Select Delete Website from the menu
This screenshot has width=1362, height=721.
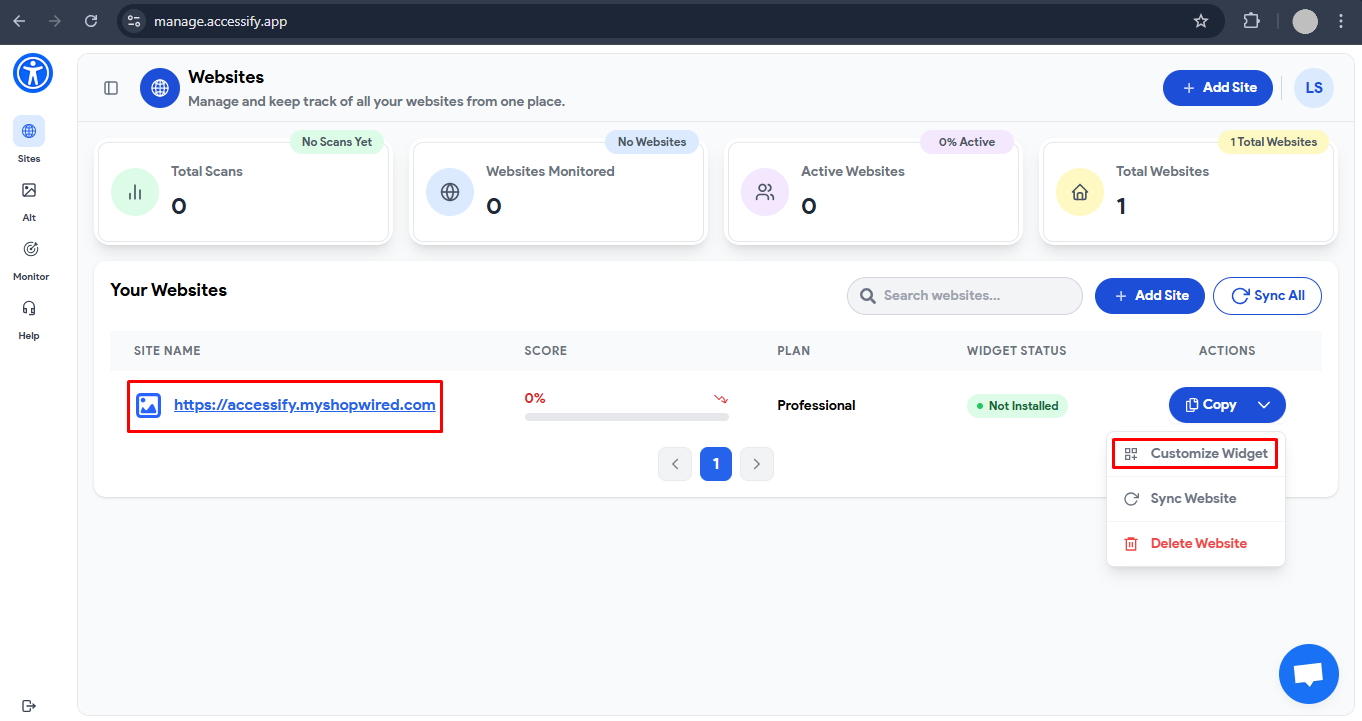click(x=1198, y=543)
